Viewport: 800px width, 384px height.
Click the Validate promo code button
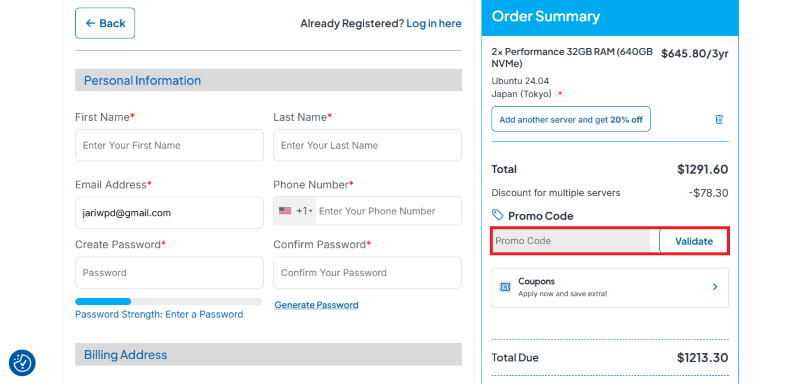pyautogui.click(x=694, y=241)
